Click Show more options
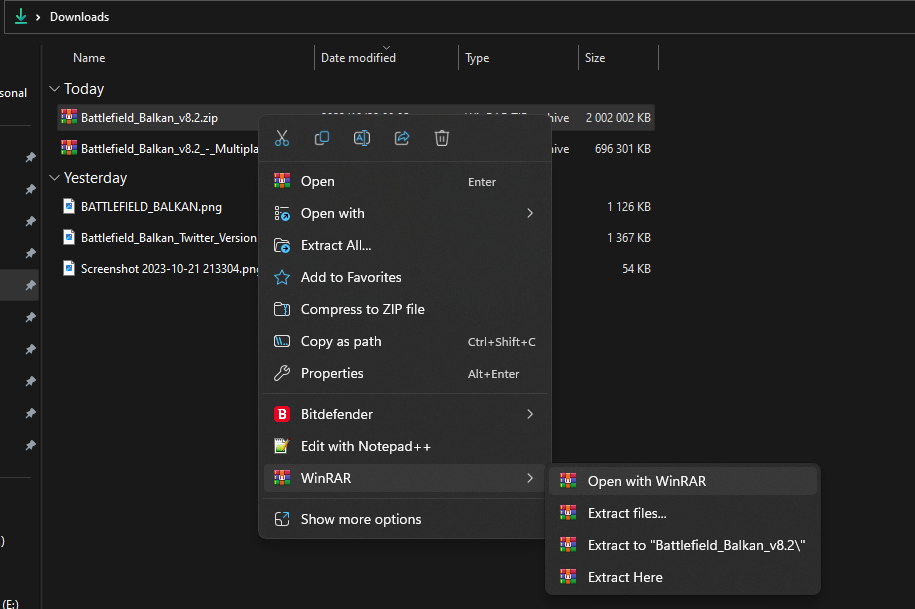The height and width of the screenshot is (609, 915). tap(361, 519)
